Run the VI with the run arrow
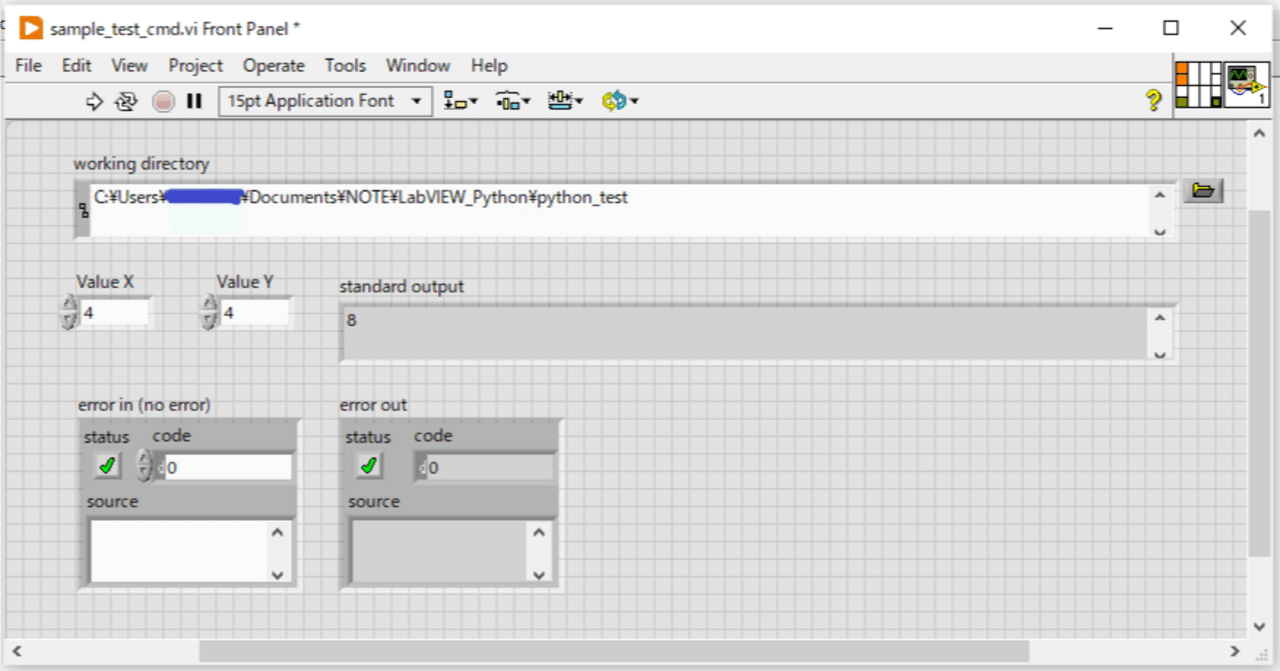The image size is (1280, 671). (x=93, y=100)
